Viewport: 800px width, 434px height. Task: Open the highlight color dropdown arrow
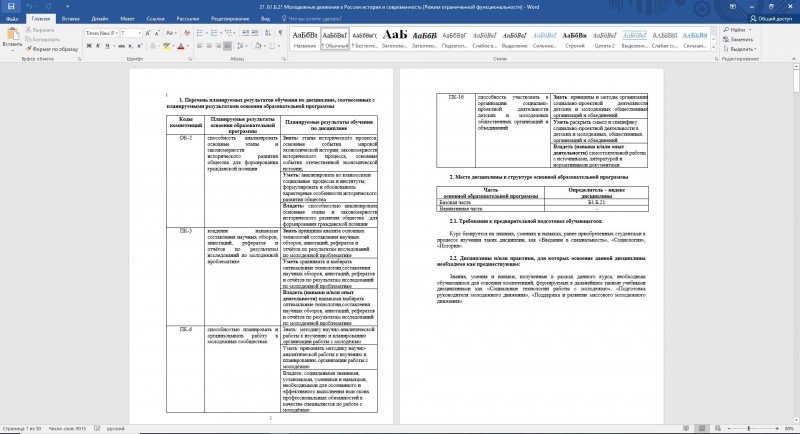172,46
